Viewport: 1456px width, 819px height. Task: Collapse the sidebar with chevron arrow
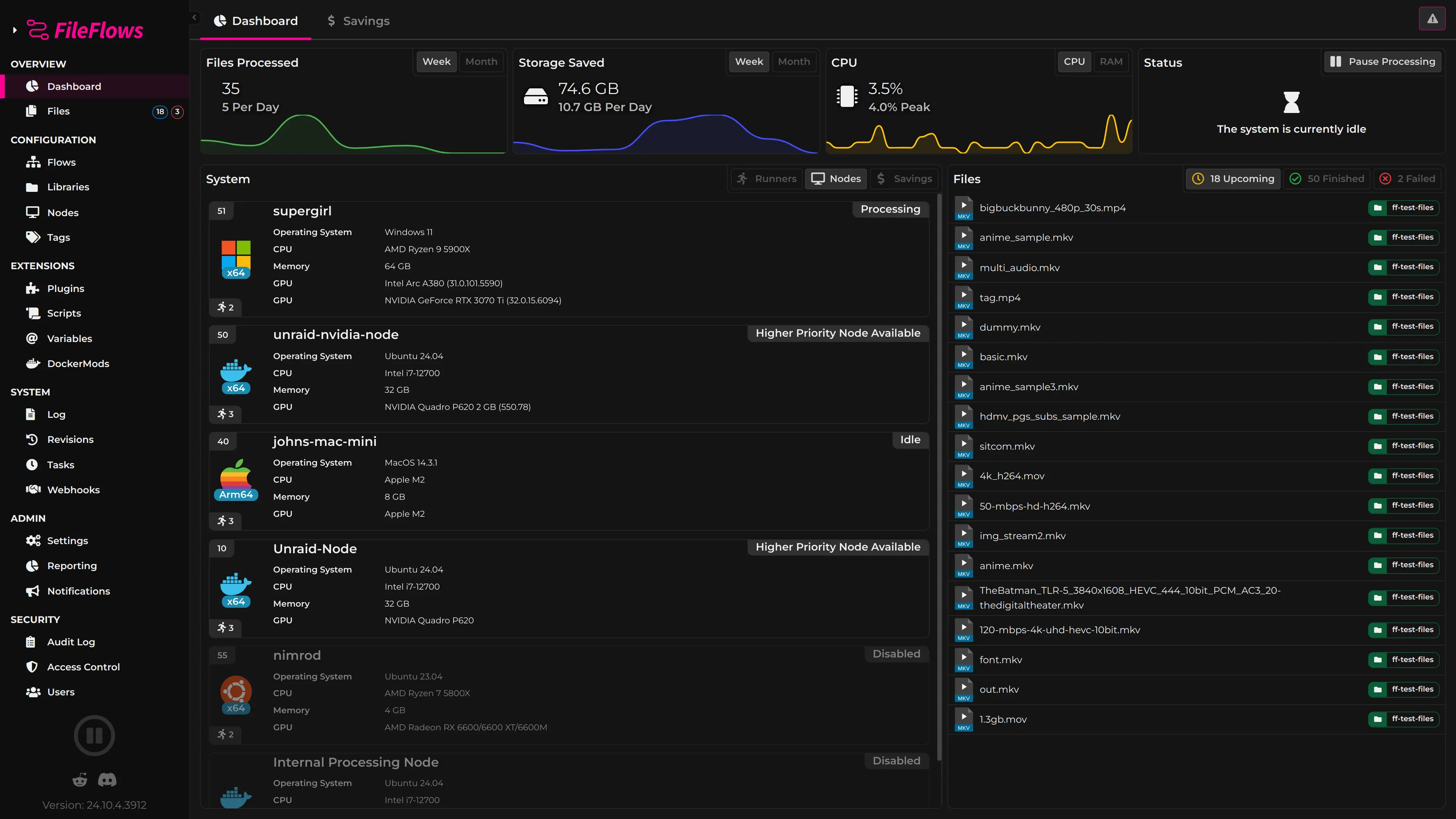[195, 17]
